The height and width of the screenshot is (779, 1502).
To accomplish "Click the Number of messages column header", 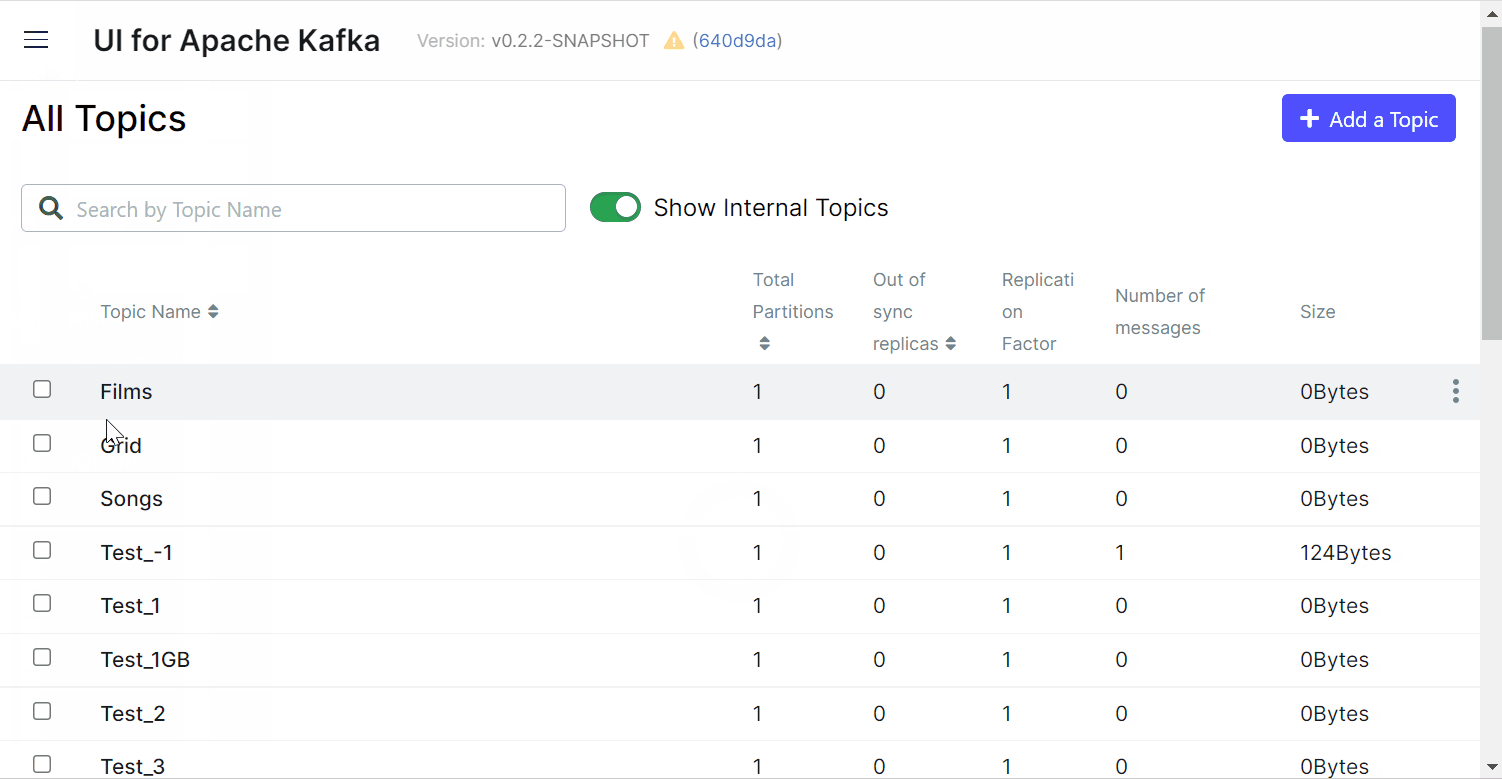I will pyautogui.click(x=1160, y=311).
